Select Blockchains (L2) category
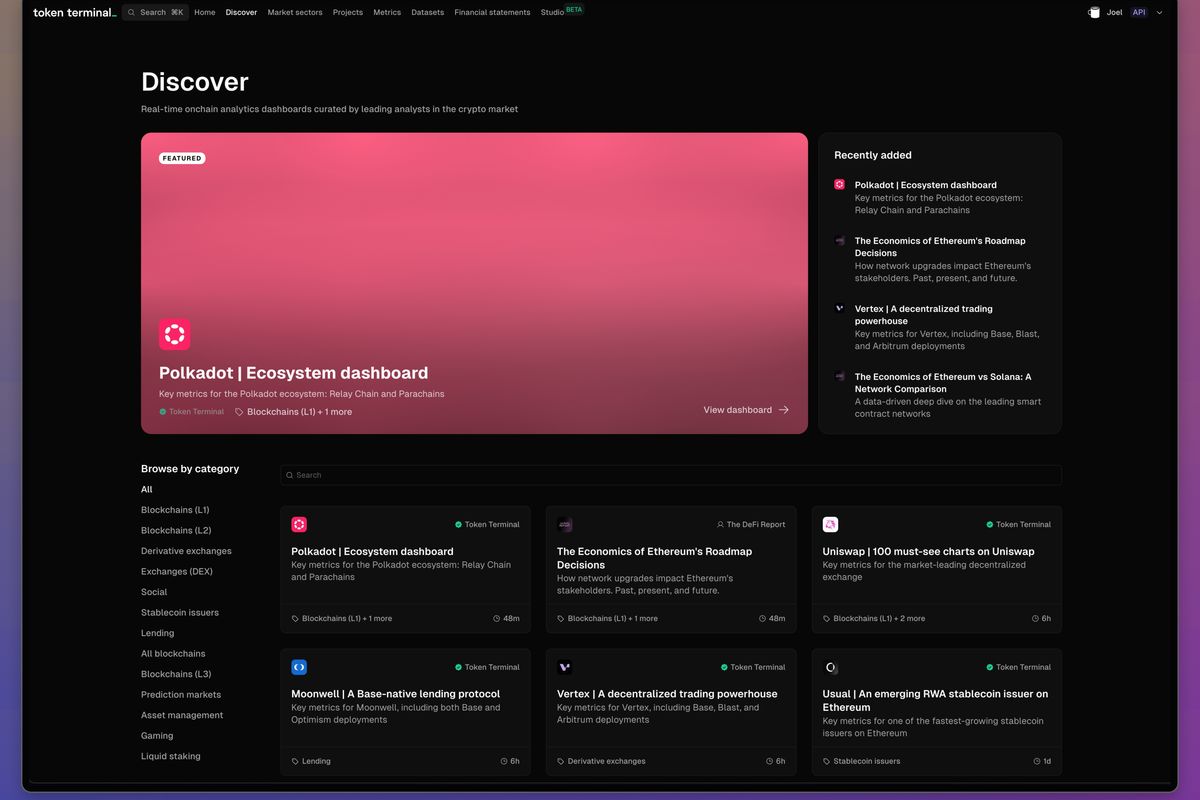This screenshot has height=800, width=1200. [x=176, y=531]
